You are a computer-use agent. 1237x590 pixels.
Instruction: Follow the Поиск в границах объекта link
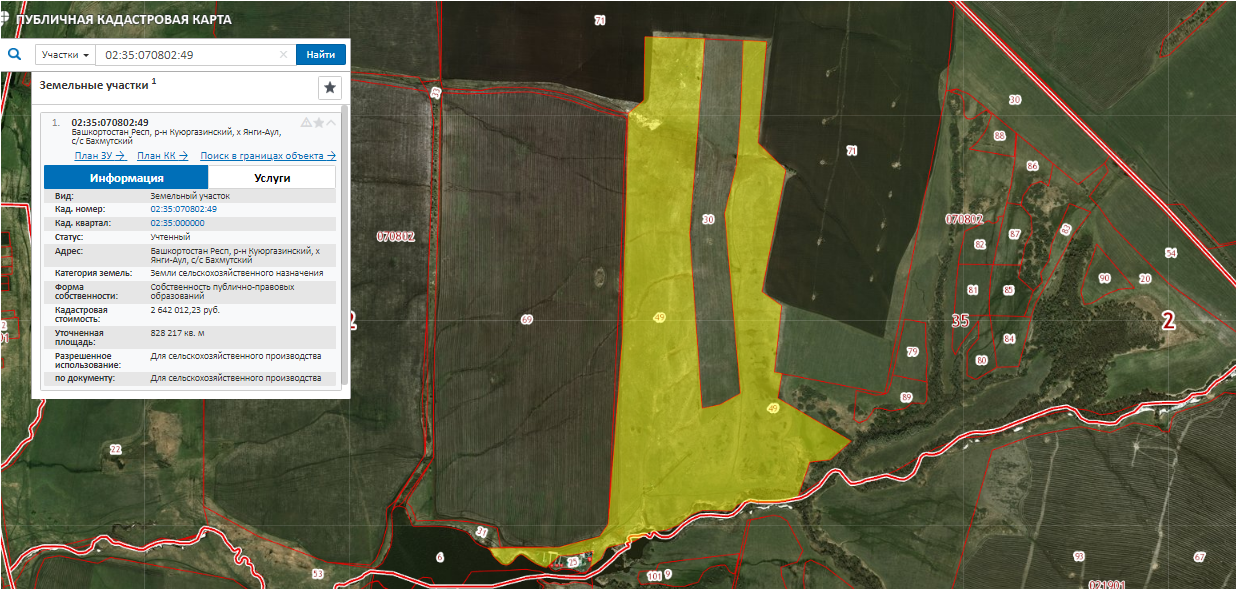click(267, 156)
